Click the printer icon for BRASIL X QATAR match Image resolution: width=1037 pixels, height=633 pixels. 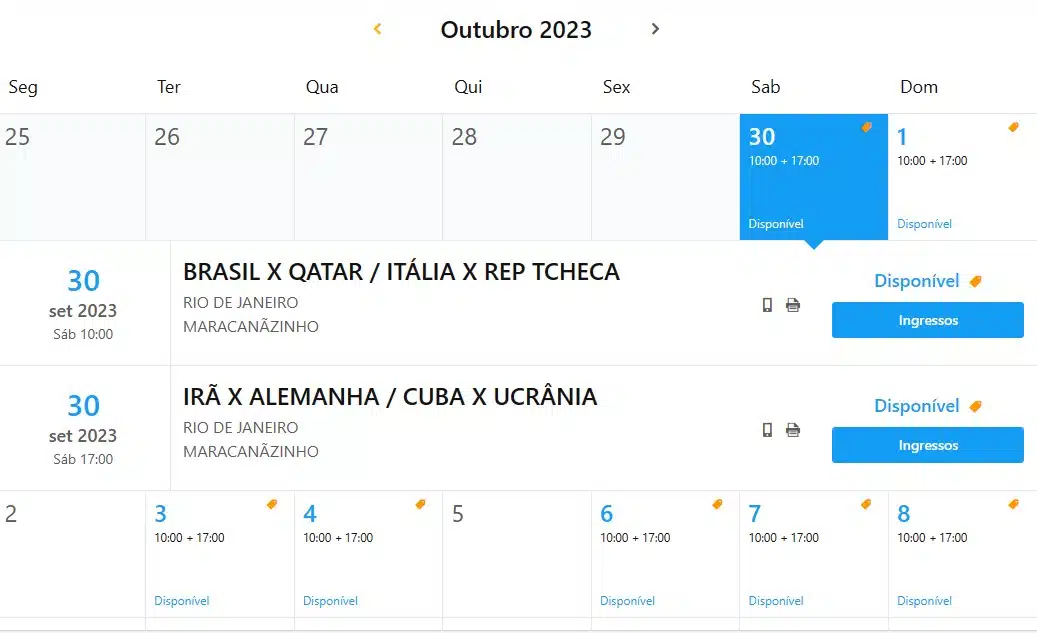793,304
